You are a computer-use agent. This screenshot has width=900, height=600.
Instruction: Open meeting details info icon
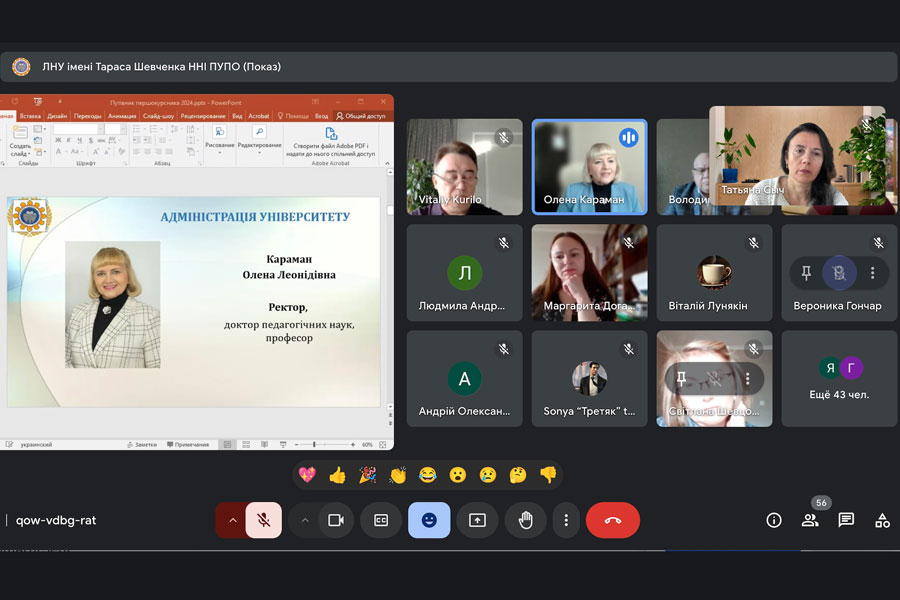point(774,520)
